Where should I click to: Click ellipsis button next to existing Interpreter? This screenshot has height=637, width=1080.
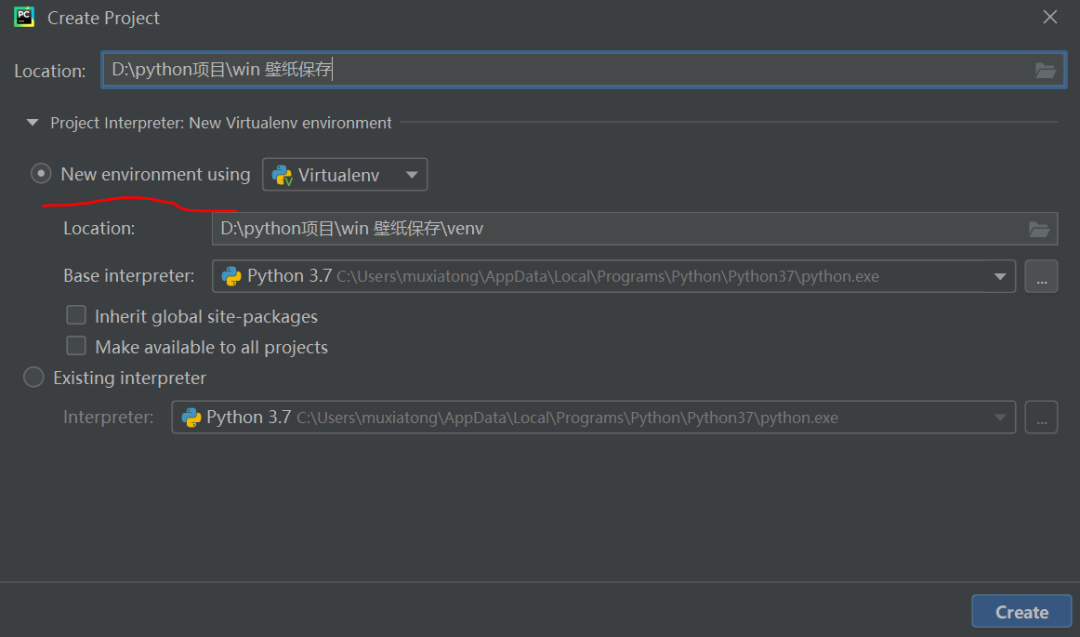click(1041, 418)
